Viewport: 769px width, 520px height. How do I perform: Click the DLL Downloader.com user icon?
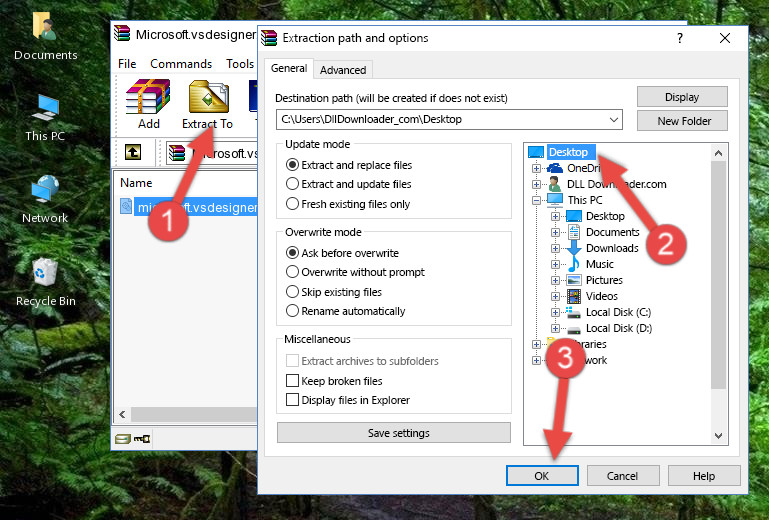point(555,184)
